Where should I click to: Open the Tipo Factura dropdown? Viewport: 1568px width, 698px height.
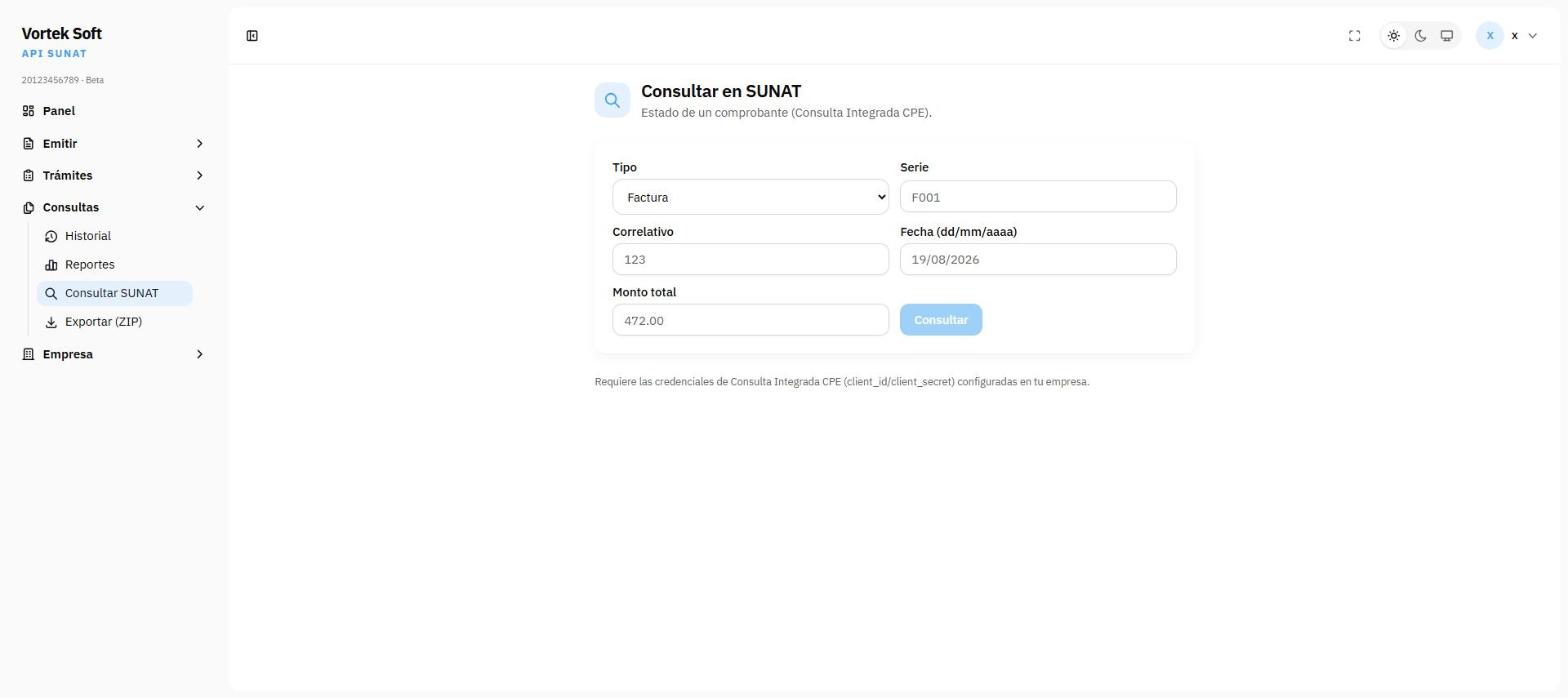pyautogui.click(x=750, y=197)
